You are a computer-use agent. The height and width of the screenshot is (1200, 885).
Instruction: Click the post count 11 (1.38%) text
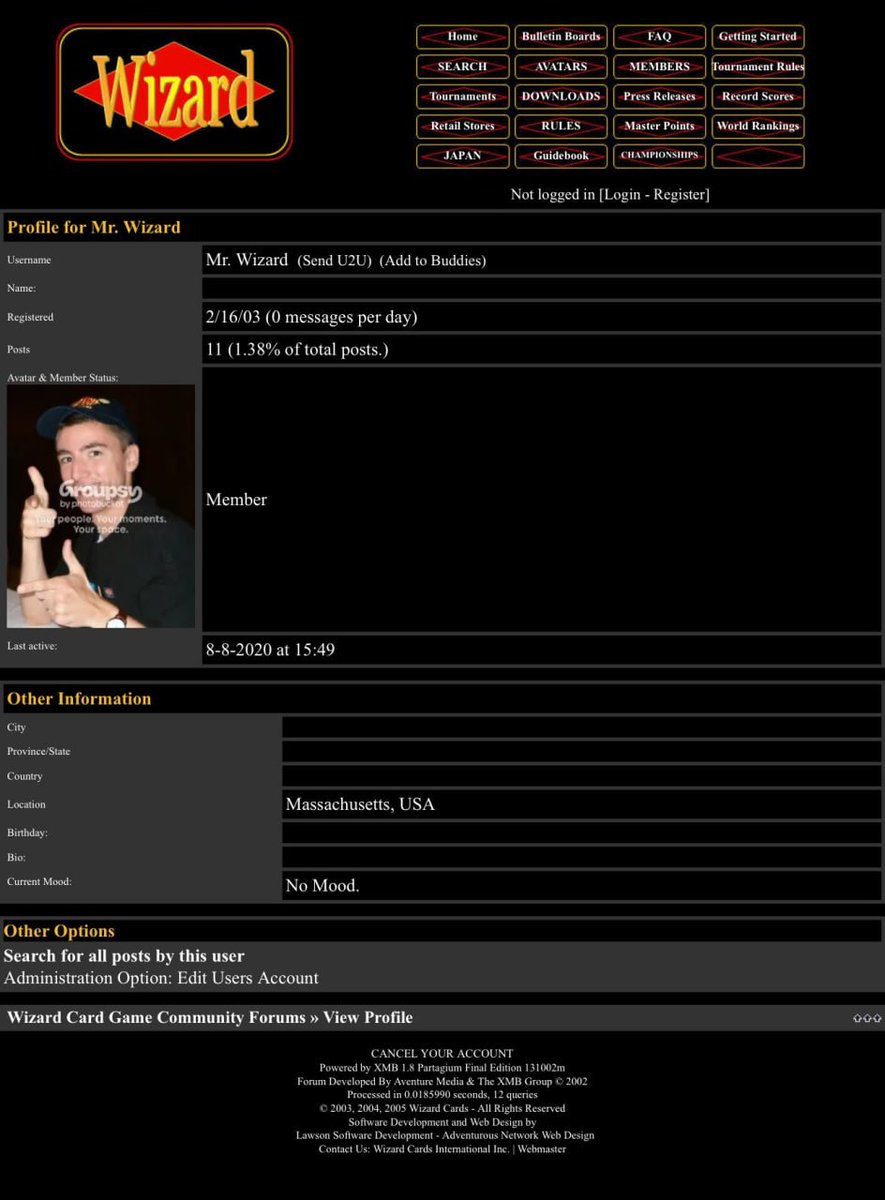point(297,350)
